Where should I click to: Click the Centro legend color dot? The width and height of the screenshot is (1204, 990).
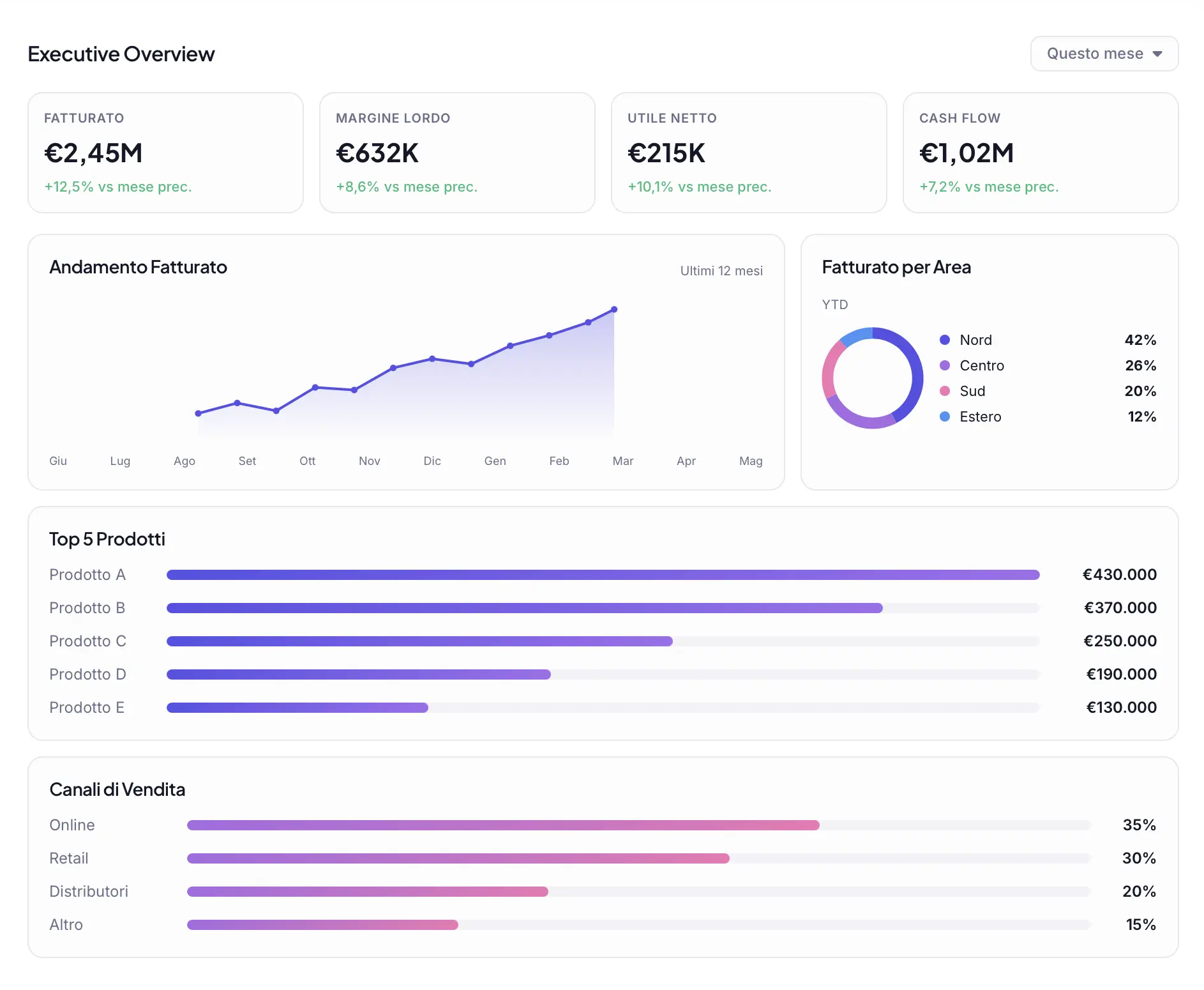point(945,365)
